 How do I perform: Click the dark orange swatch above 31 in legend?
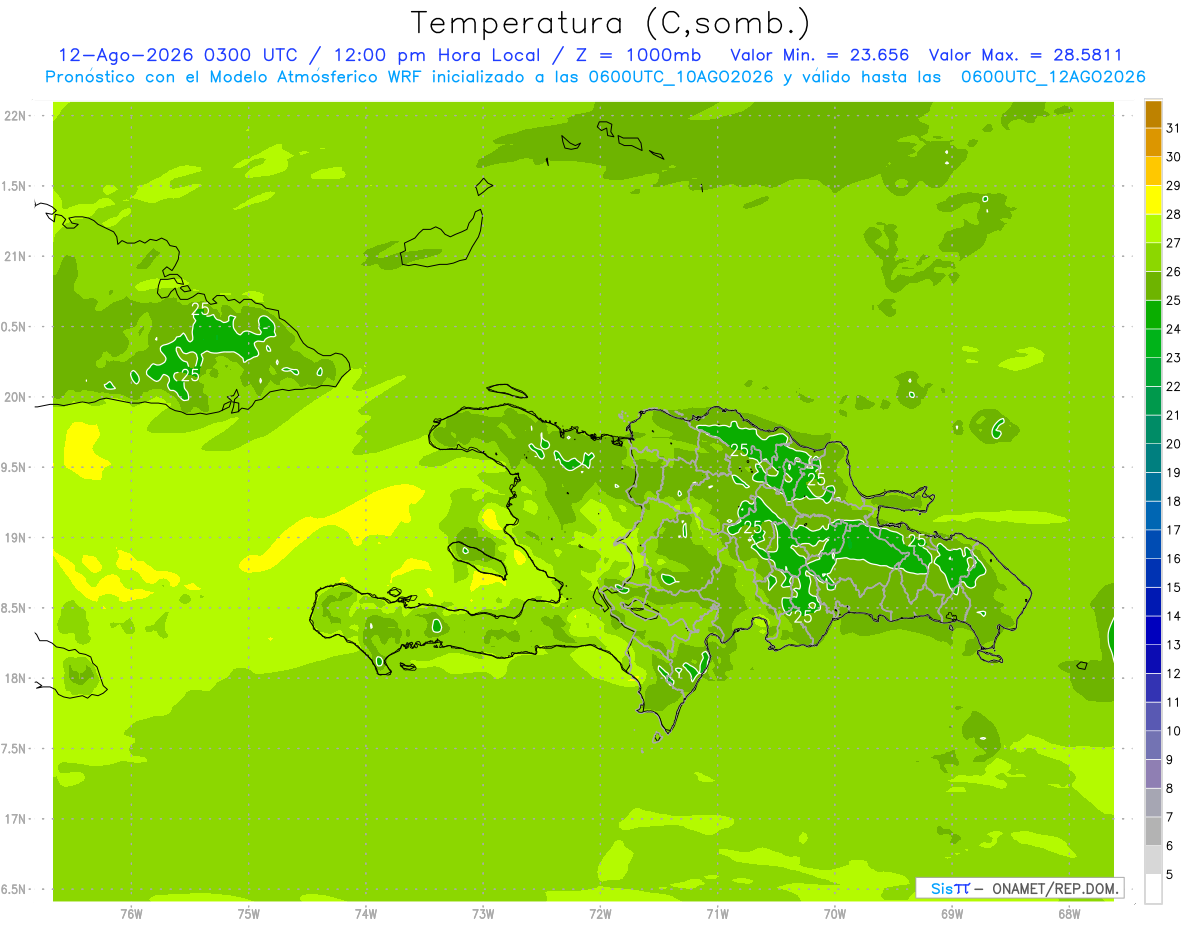coord(1153,114)
